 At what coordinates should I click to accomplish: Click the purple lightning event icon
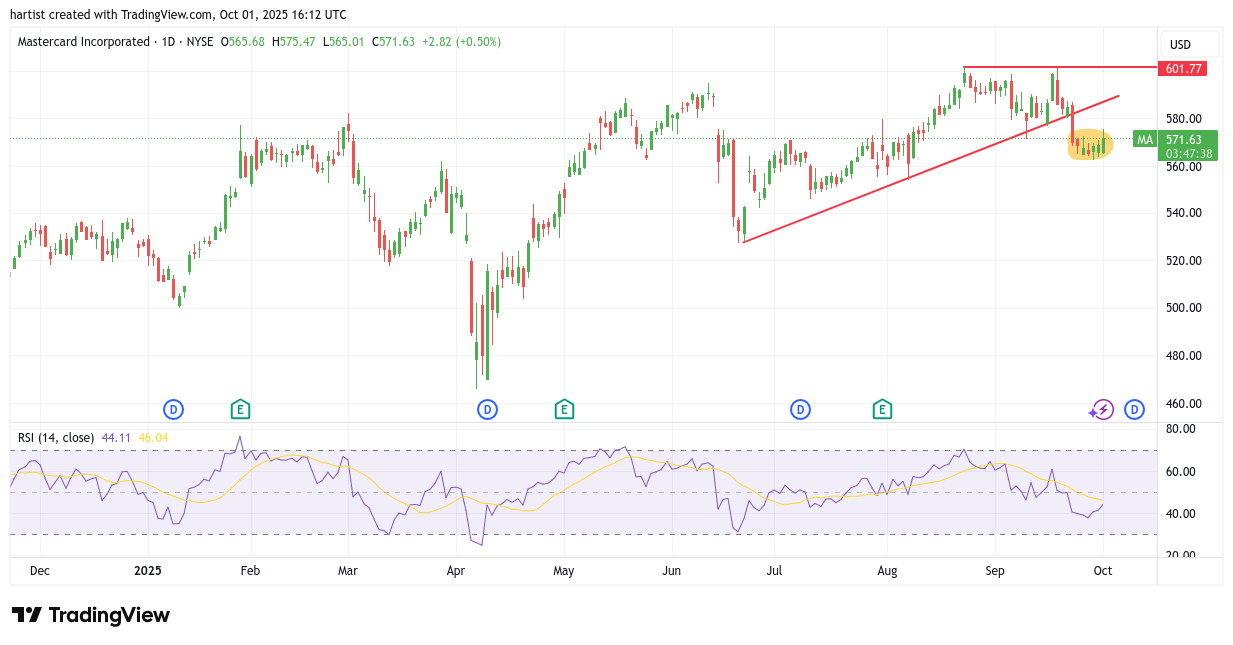pos(1102,409)
